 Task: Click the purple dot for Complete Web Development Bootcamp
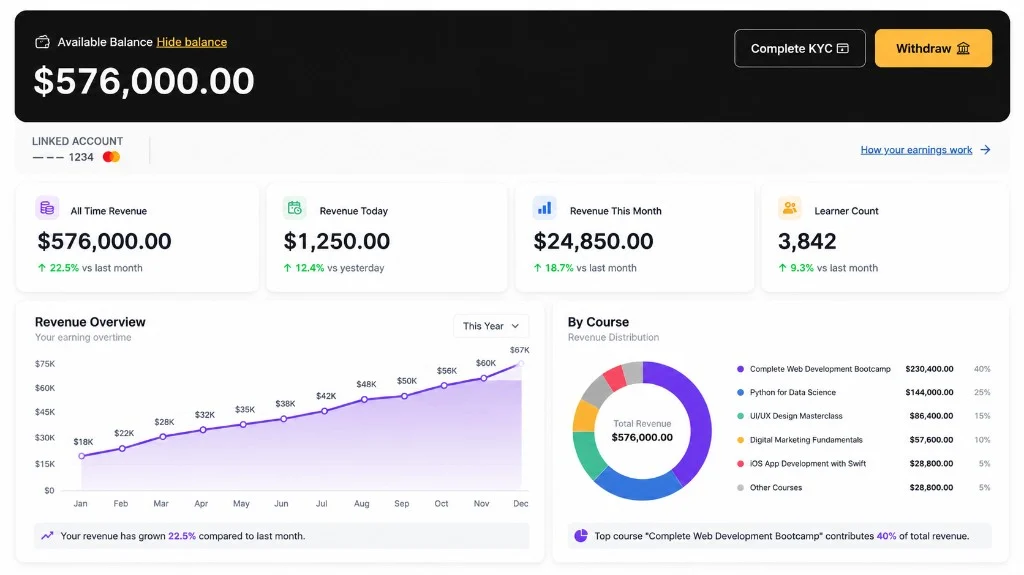[740, 369]
